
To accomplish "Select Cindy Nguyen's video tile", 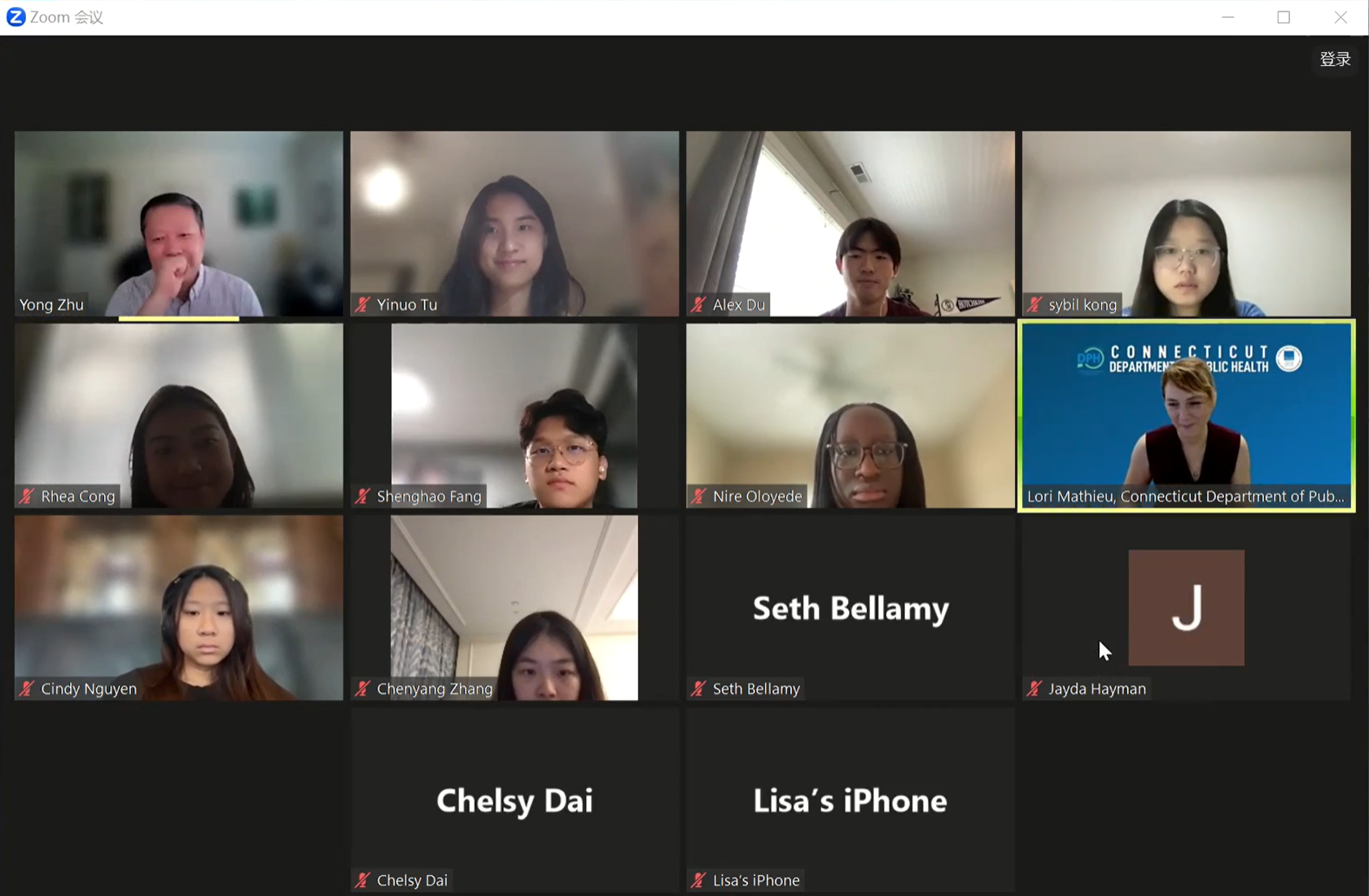I will [x=179, y=608].
